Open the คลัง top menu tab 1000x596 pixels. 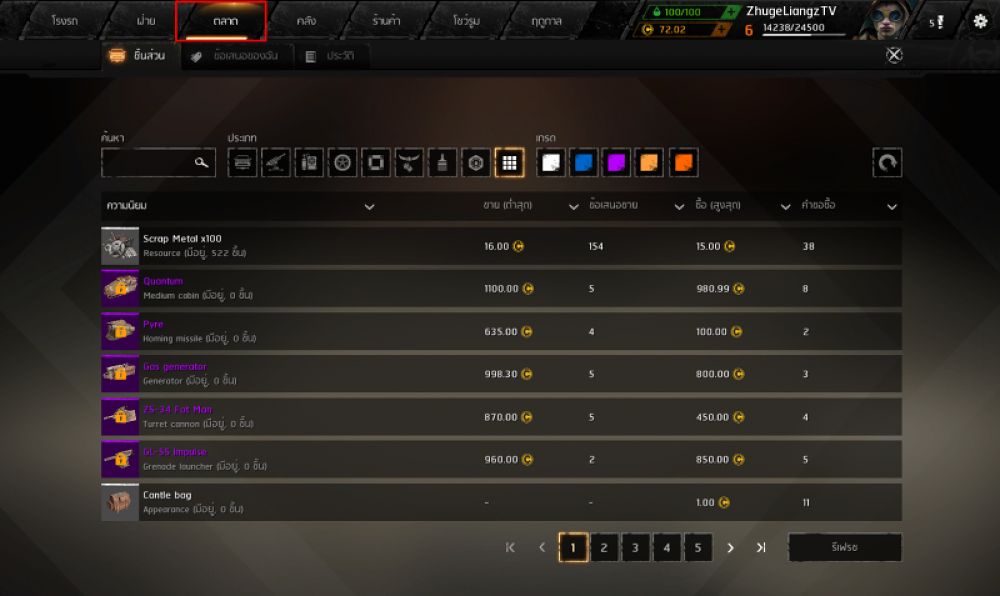click(306, 21)
